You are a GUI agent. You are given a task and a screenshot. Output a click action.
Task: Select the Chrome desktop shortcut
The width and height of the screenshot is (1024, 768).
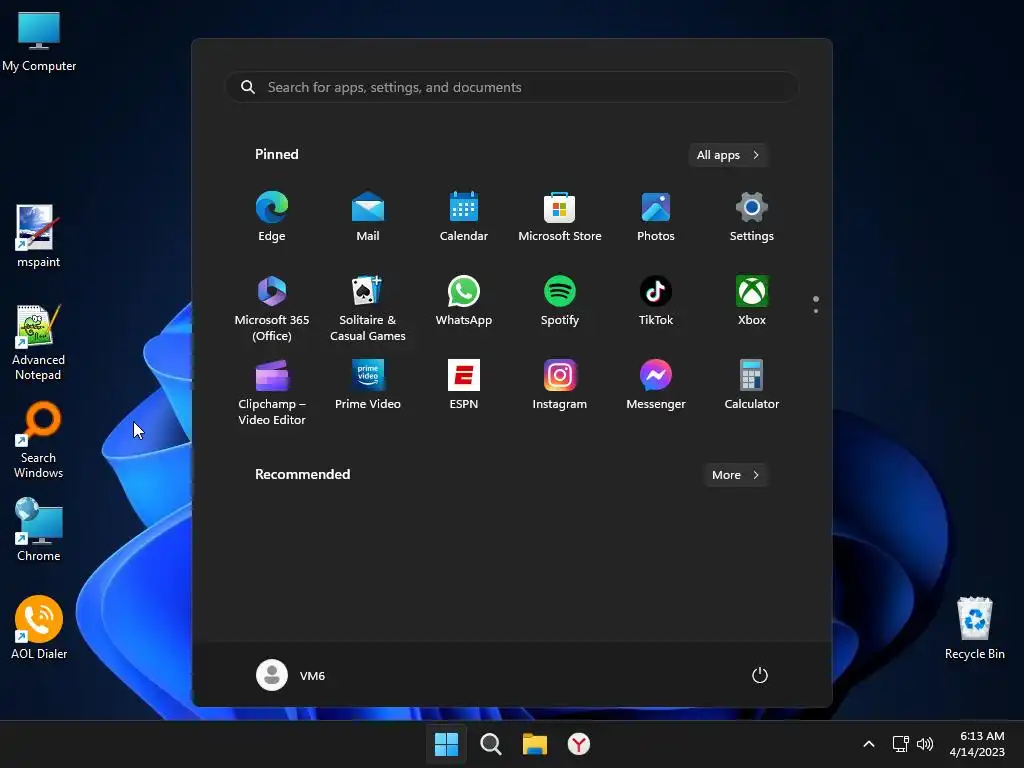click(39, 530)
